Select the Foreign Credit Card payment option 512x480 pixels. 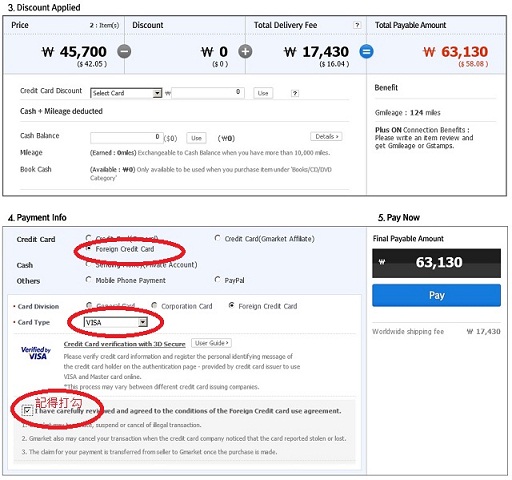(89, 248)
